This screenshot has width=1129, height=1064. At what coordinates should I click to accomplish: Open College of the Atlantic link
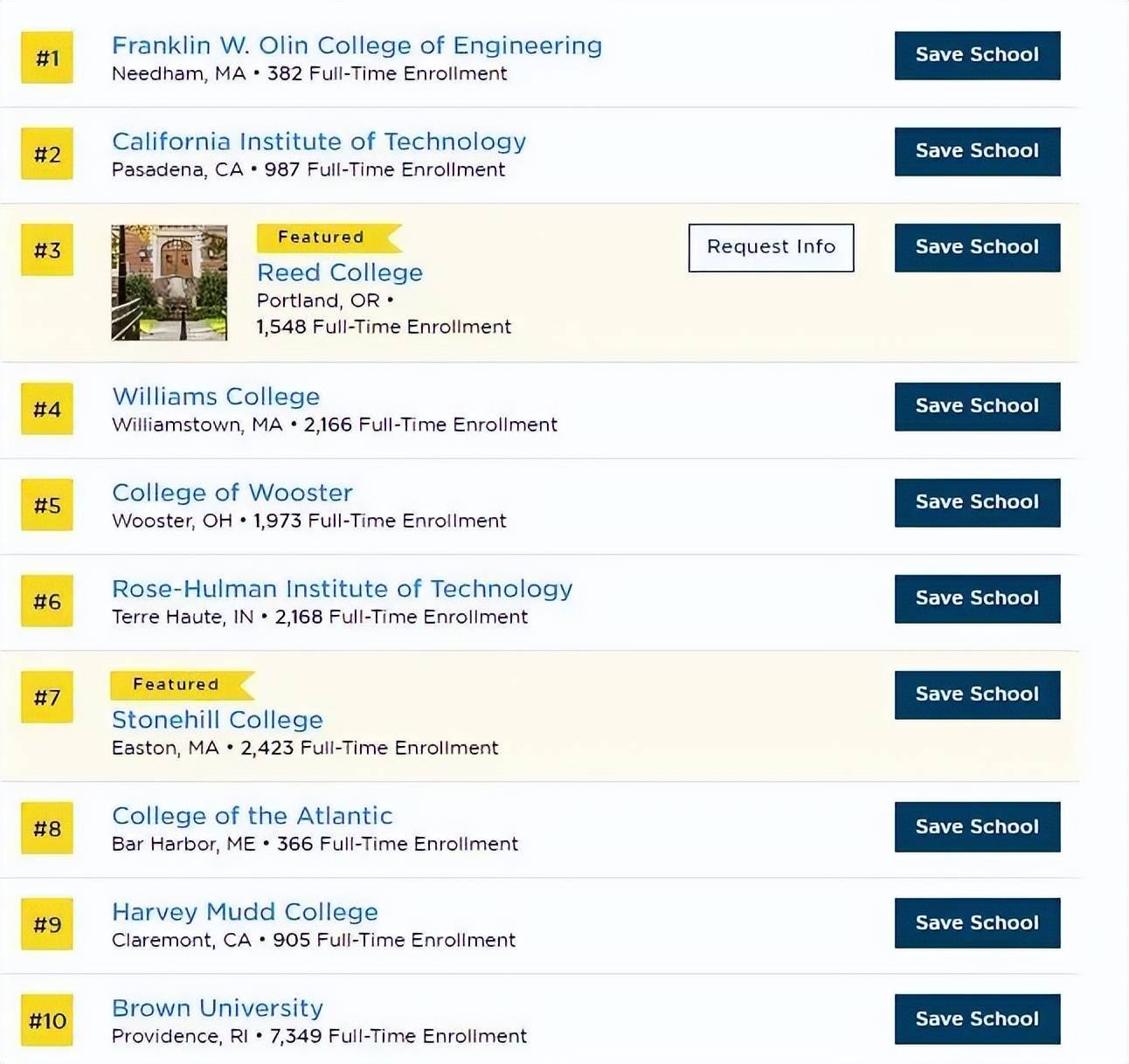[253, 816]
